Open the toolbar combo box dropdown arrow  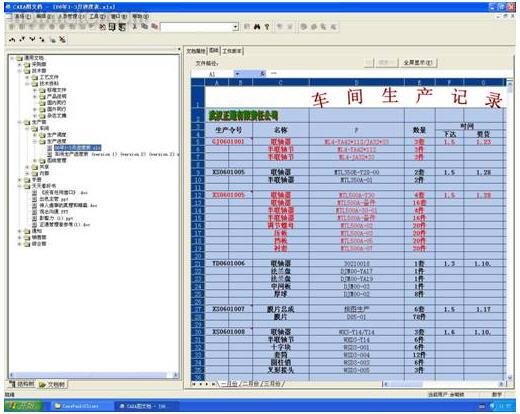[x=235, y=27]
